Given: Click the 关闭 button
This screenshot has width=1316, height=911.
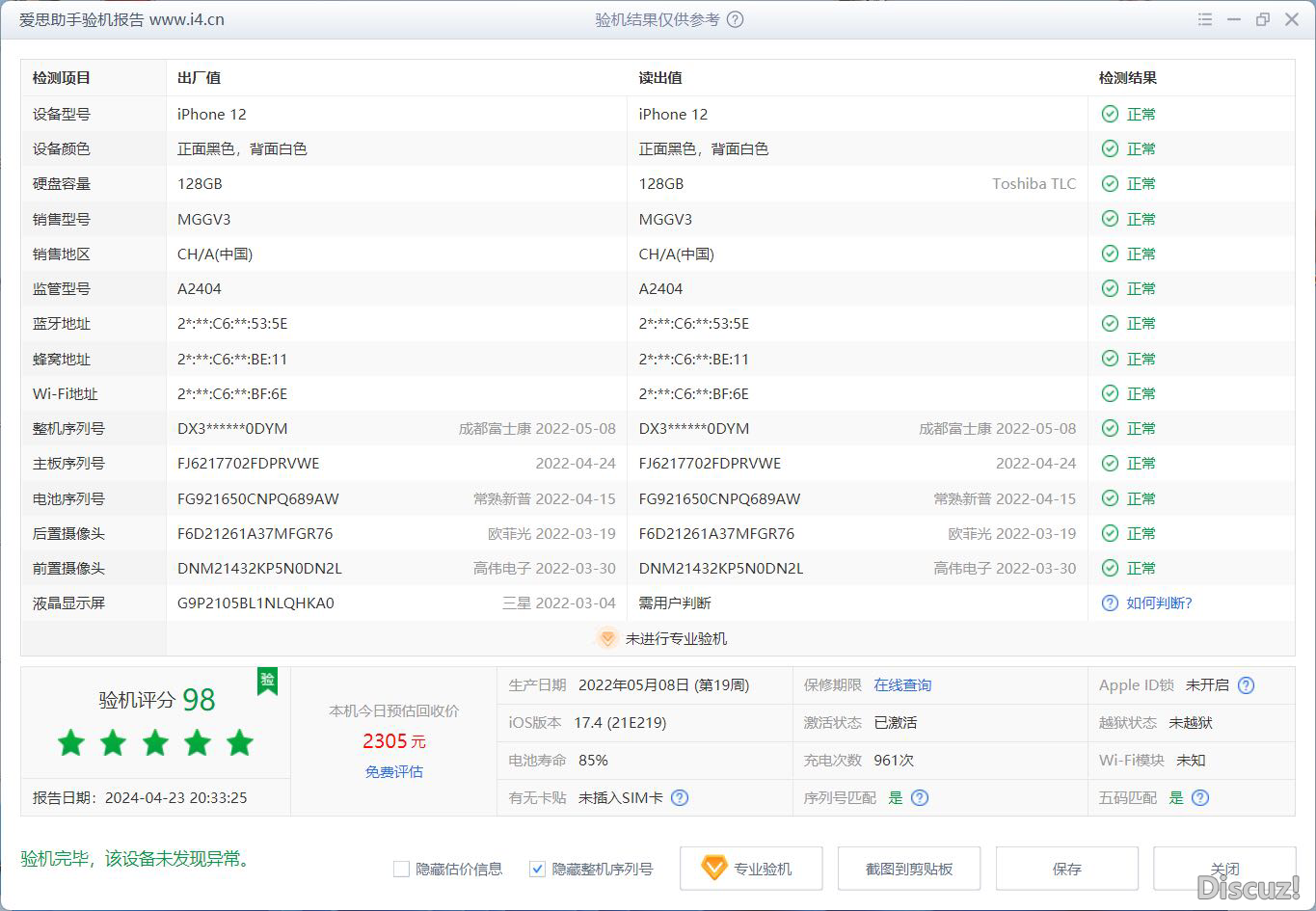Looking at the screenshot, I should tap(1224, 869).
